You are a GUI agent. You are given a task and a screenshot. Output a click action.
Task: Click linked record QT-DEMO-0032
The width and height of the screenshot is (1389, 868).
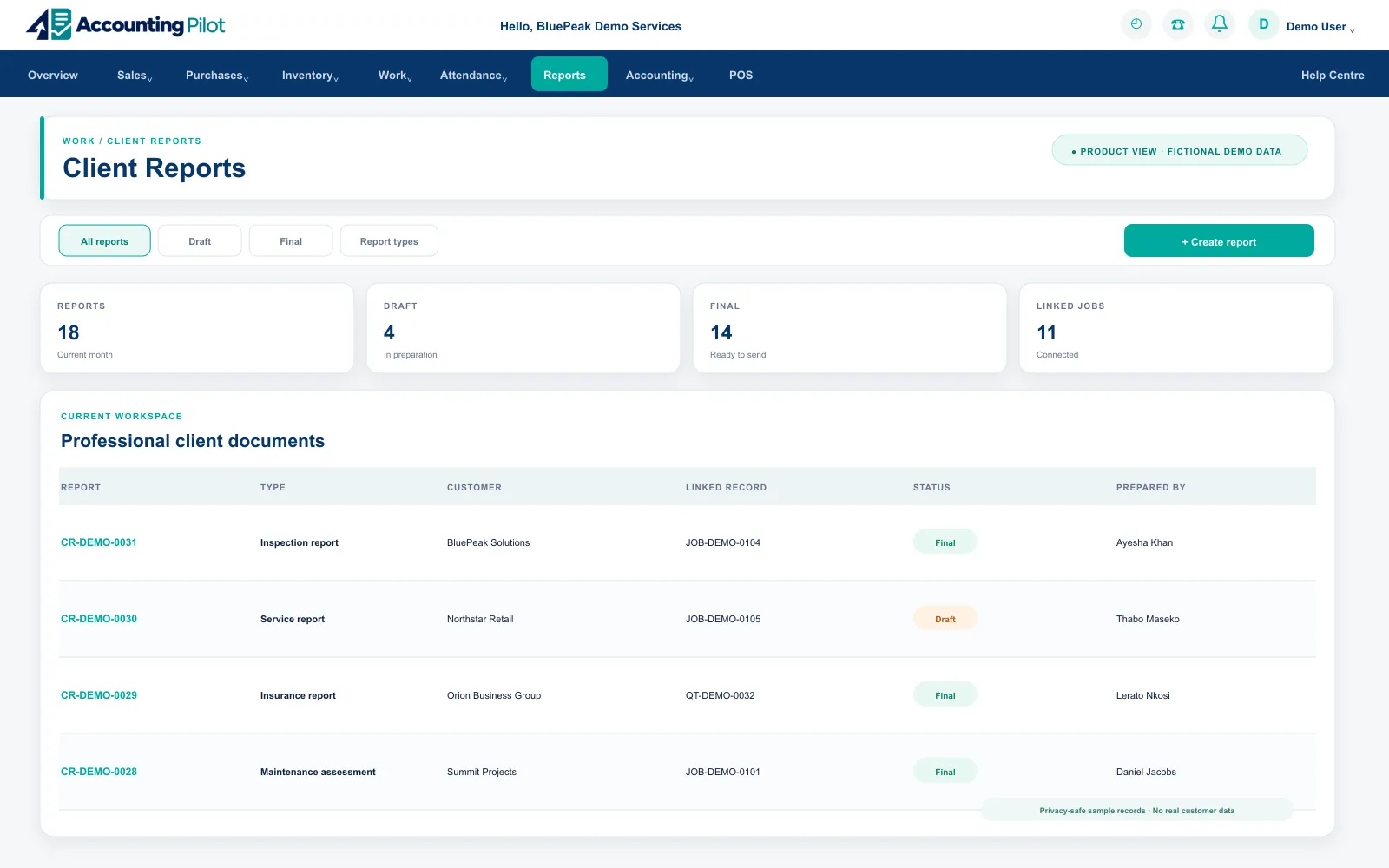tap(721, 695)
